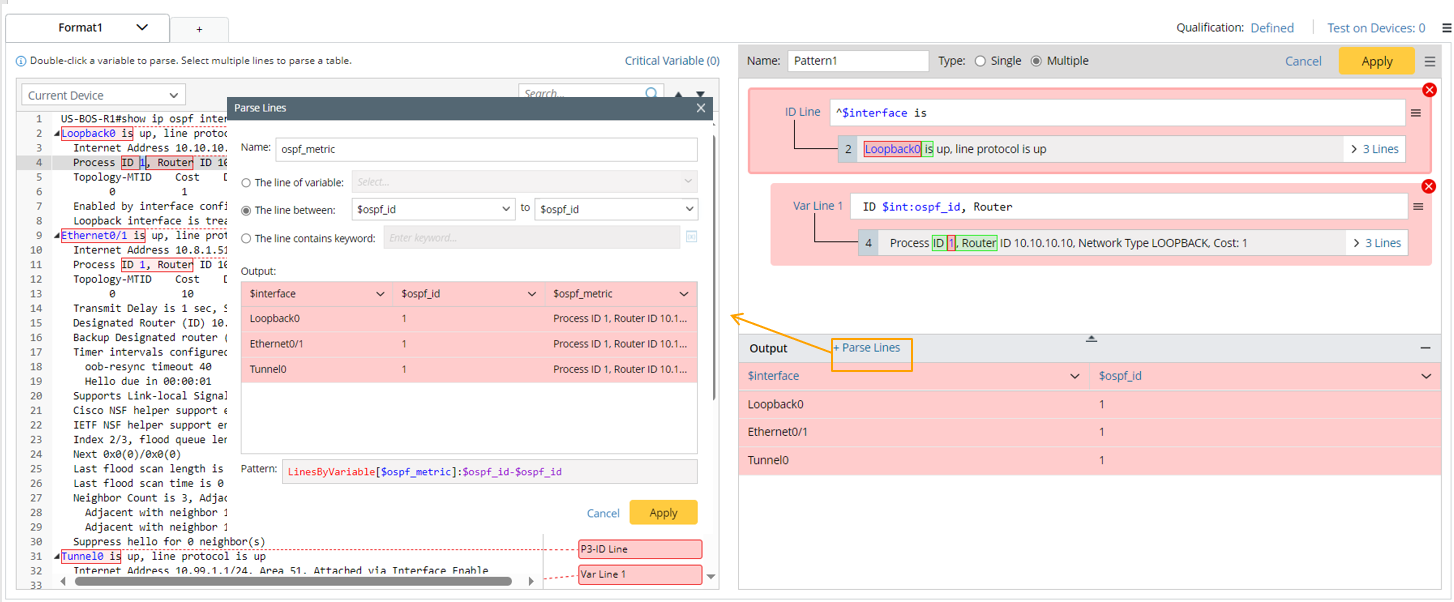Viewport: 1454px width, 602px height.
Task: Click Apply in Parse Lines dialog
Action: [x=663, y=512]
